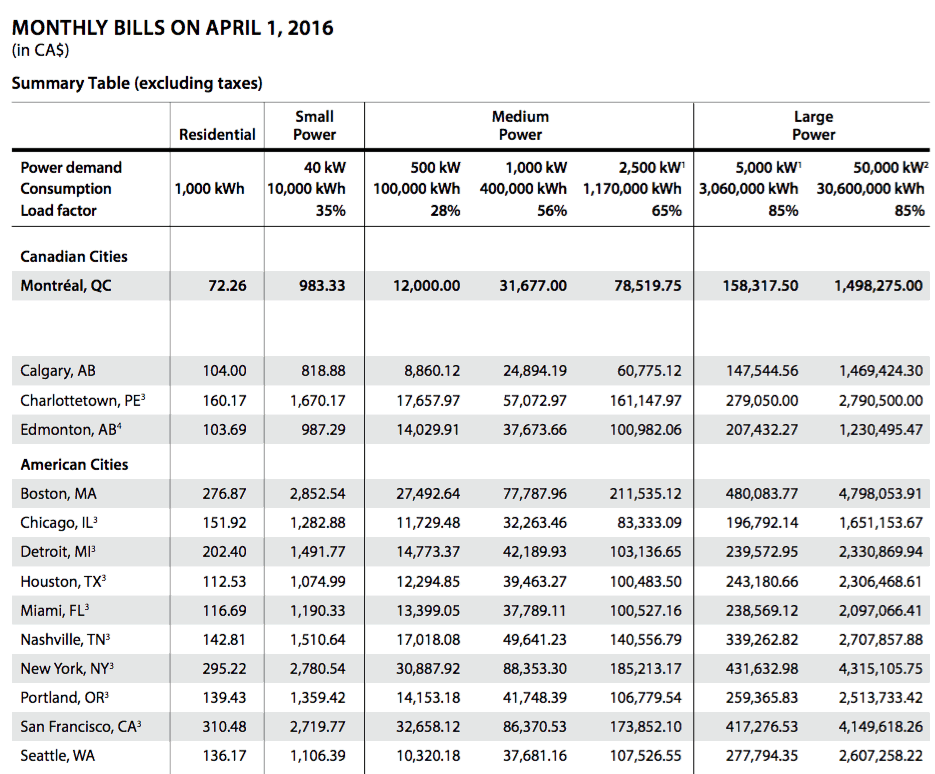Image resolution: width=935 pixels, height=774 pixels.
Task: Click the Small Power column header
Action: click(314, 126)
